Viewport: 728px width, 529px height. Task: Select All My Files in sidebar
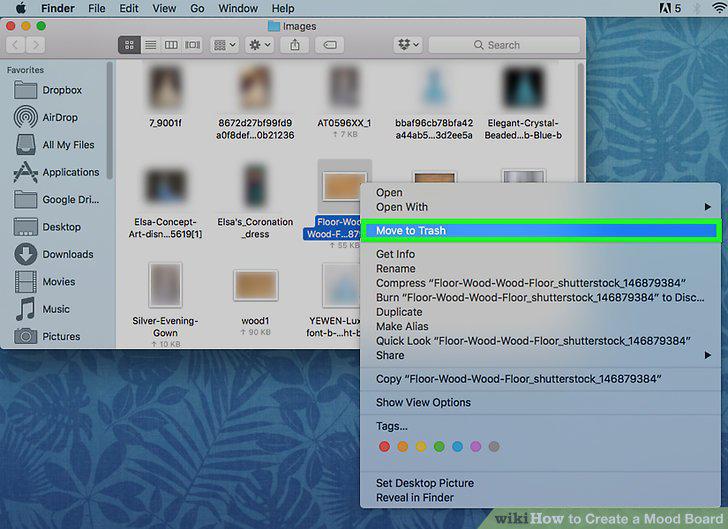tap(55, 144)
